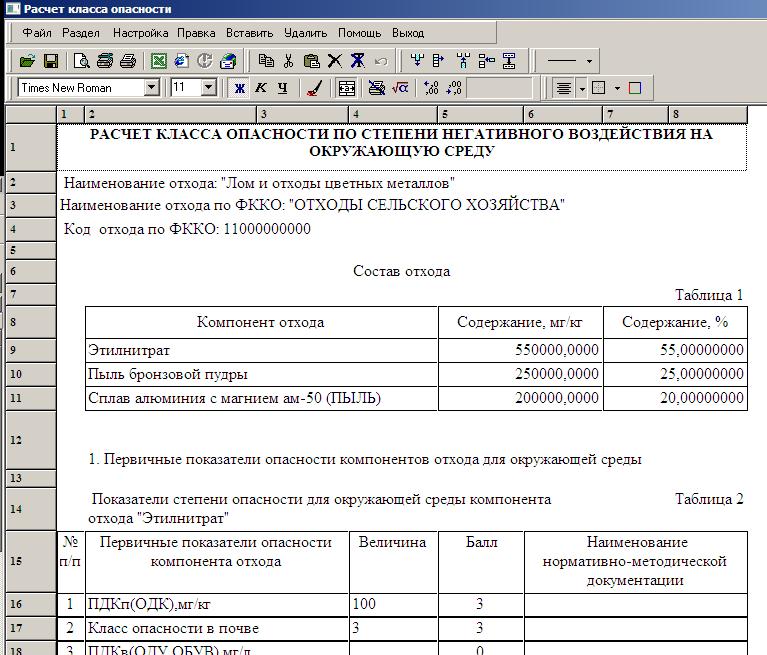Click the Save diskette icon
The width and height of the screenshot is (767, 655).
(49, 61)
